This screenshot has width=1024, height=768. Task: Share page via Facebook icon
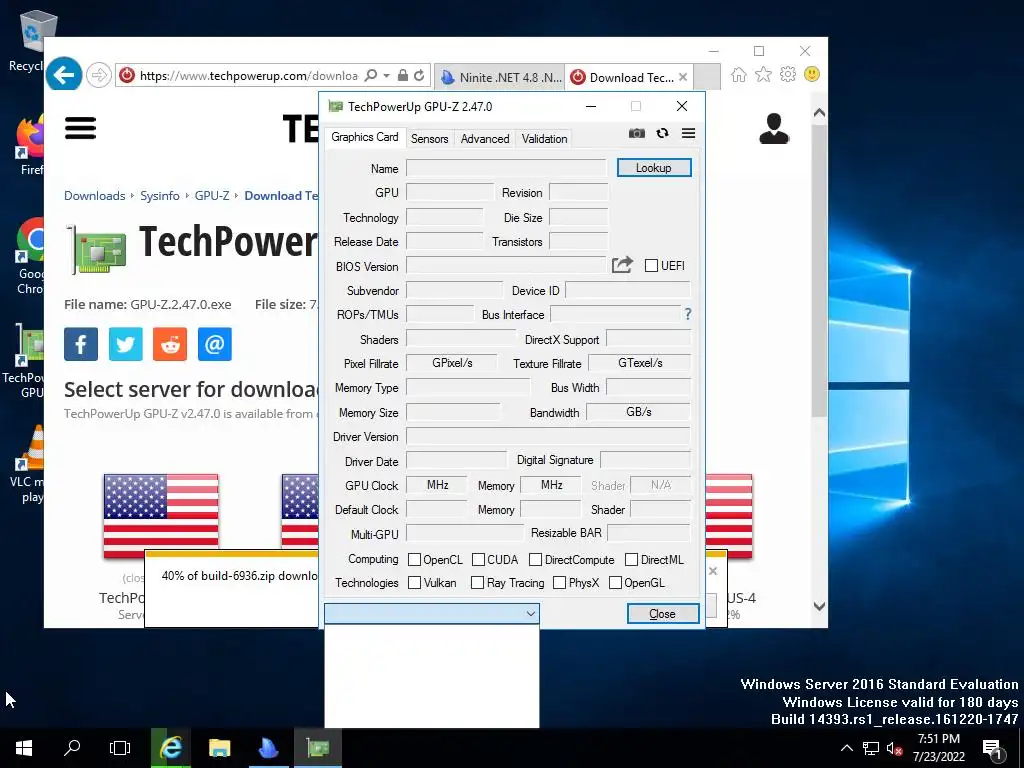click(81, 344)
